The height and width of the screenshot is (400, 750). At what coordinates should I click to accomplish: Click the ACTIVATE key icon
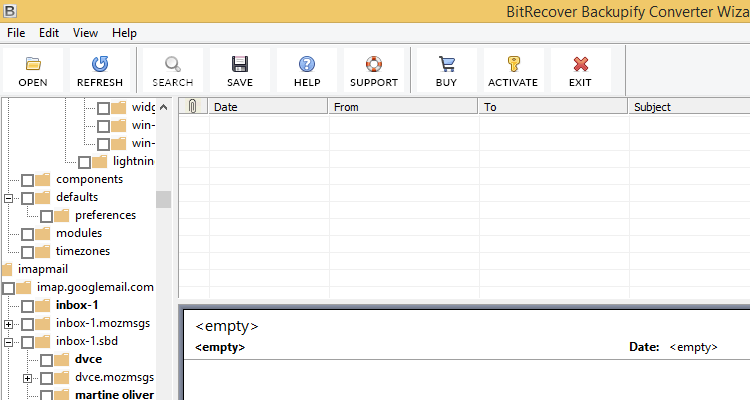coord(513,64)
